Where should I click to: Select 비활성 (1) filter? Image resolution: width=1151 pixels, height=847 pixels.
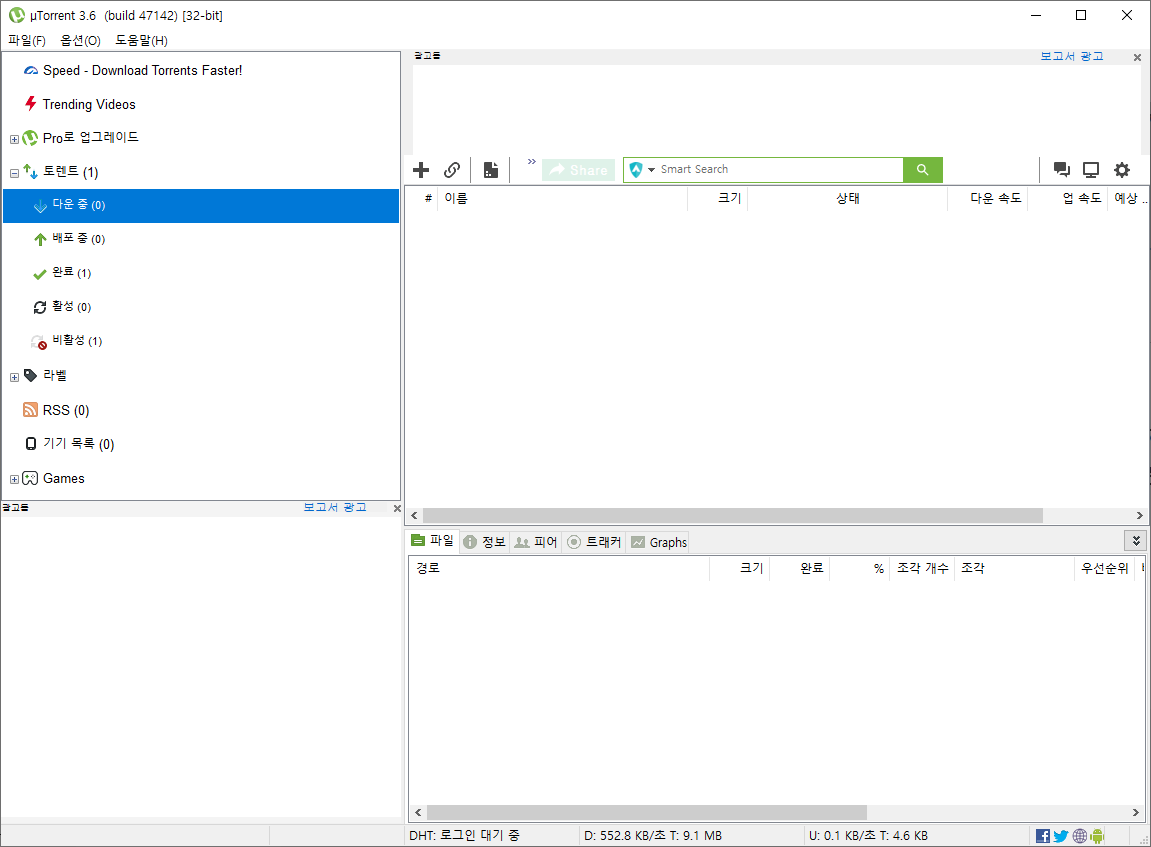(x=77, y=341)
